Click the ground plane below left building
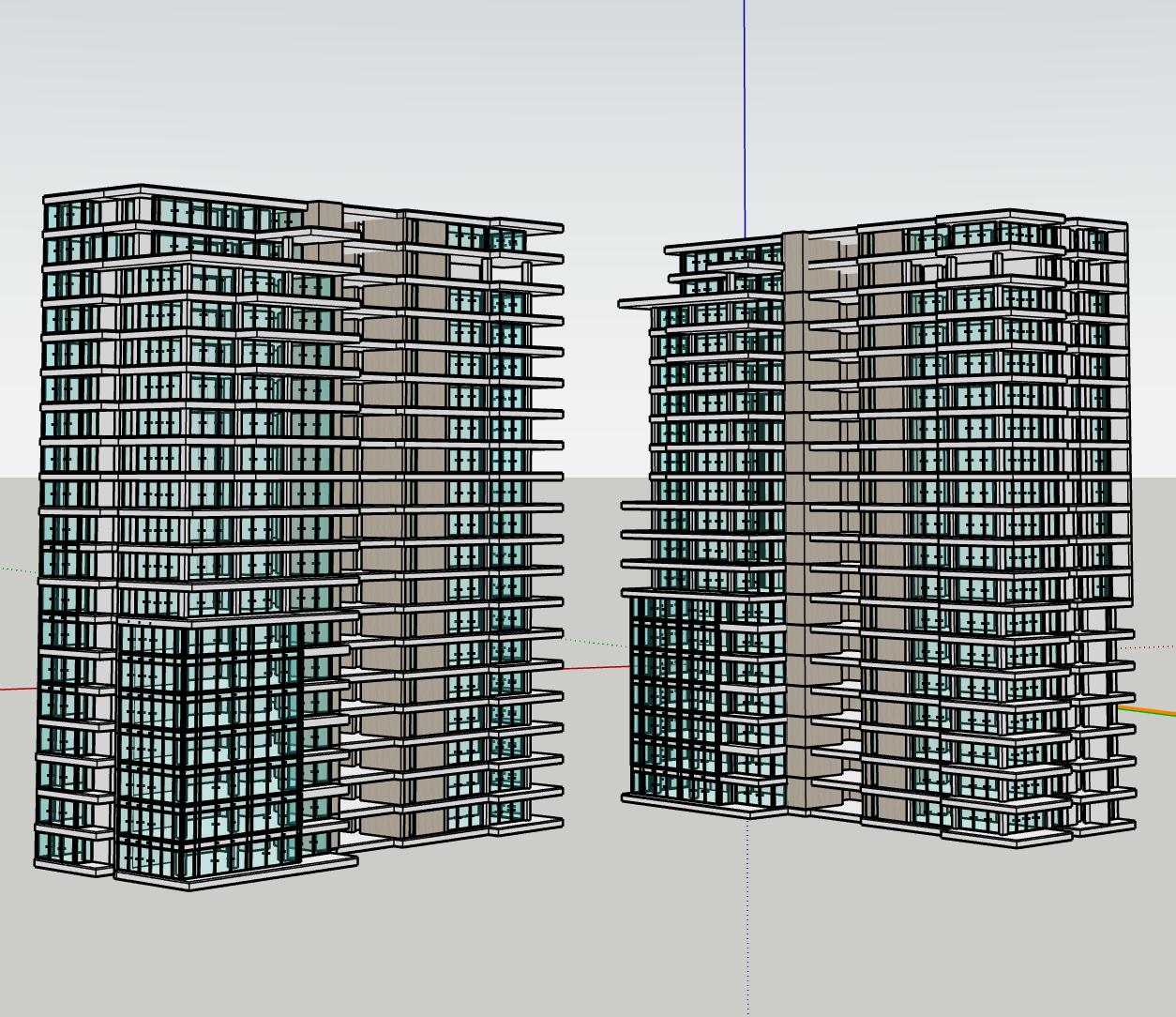Image resolution: width=1176 pixels, height=1017 pixels. pyautogui.click(x=281, y=948)
